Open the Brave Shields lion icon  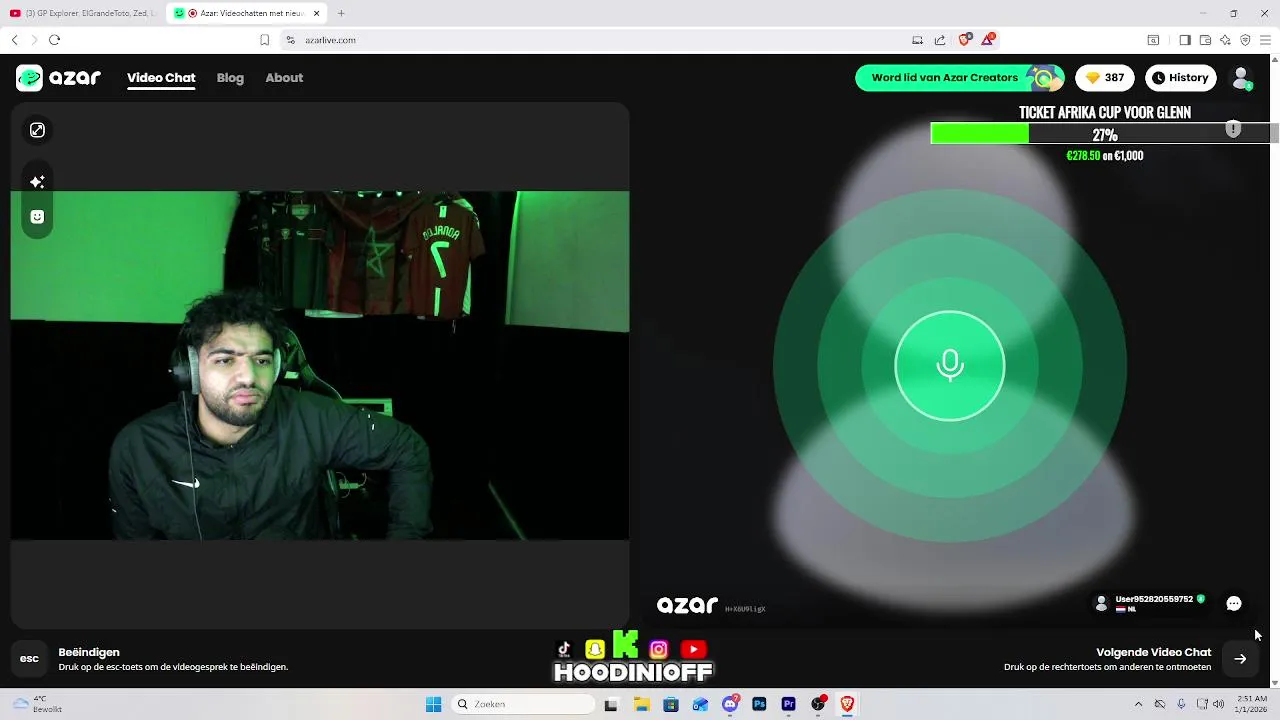(964, 40)
